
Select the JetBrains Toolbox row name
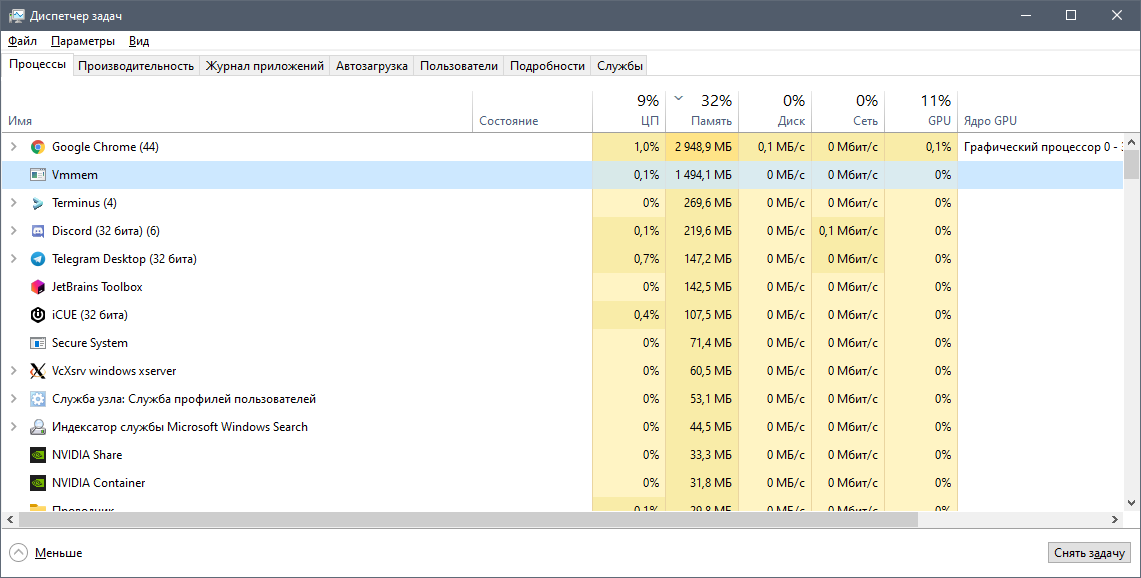point(98,288)
